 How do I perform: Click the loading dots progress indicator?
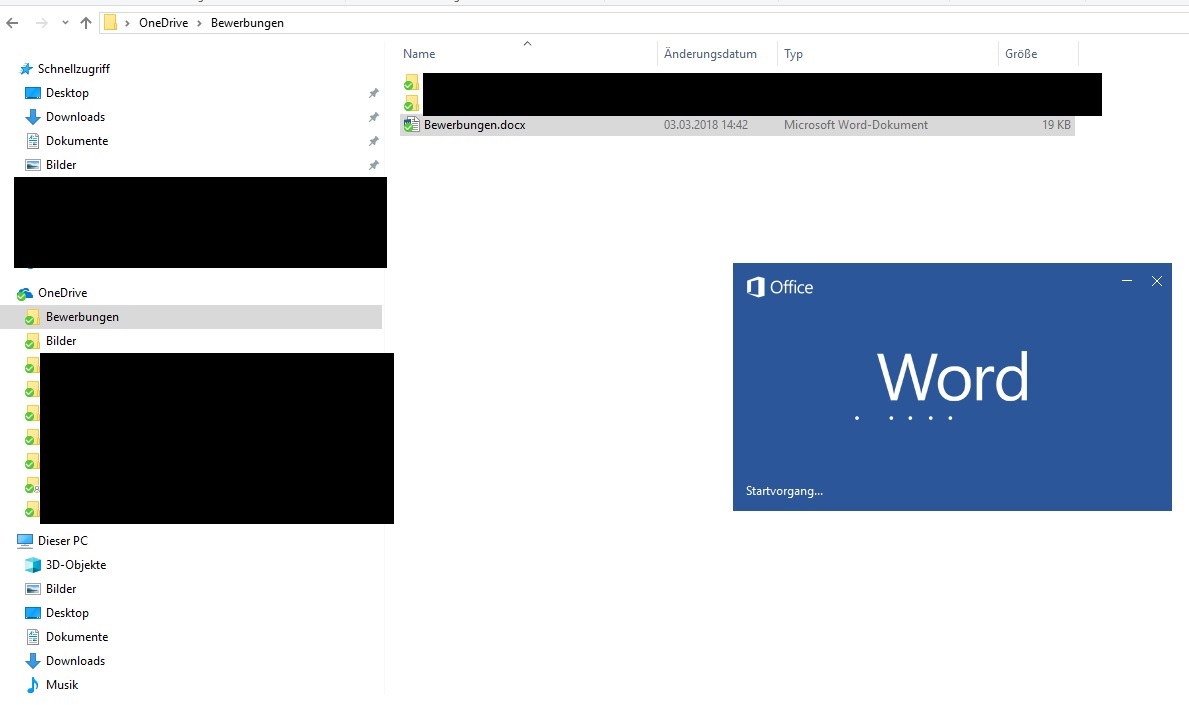click(x=904, y=418)
